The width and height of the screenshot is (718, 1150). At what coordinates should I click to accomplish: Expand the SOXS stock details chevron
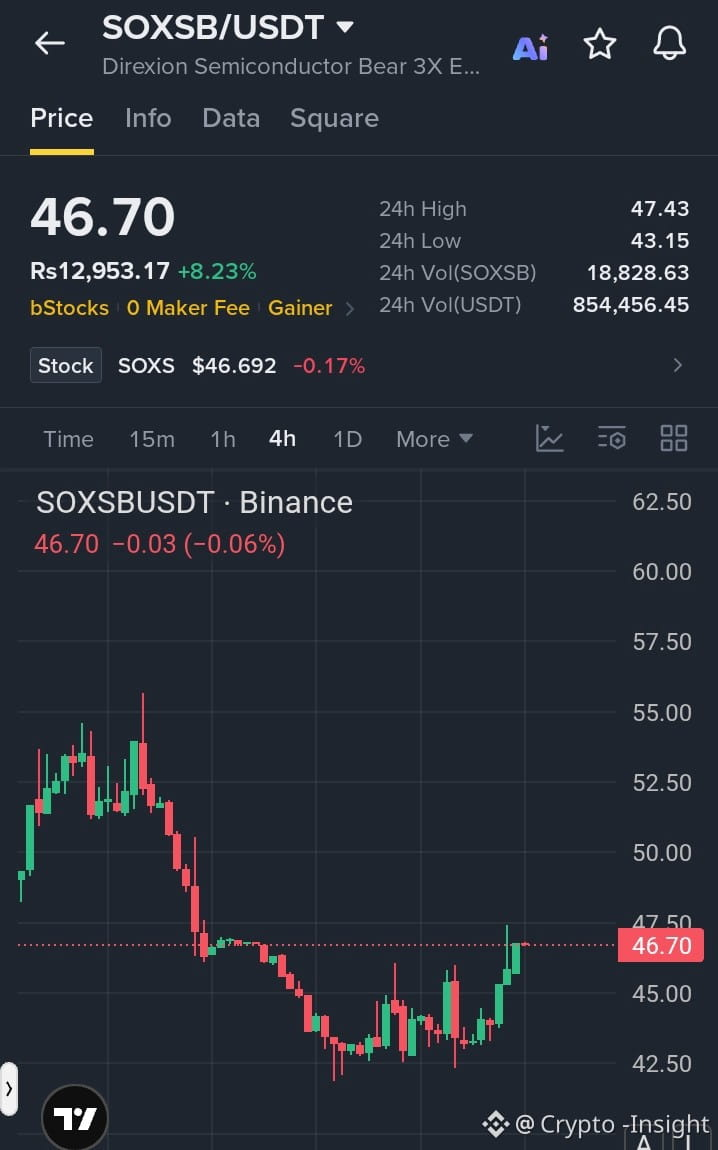[678, 365]
